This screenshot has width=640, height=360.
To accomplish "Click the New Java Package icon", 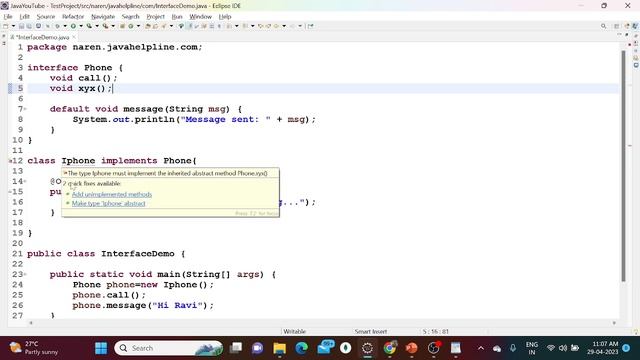I will [122, 26].
